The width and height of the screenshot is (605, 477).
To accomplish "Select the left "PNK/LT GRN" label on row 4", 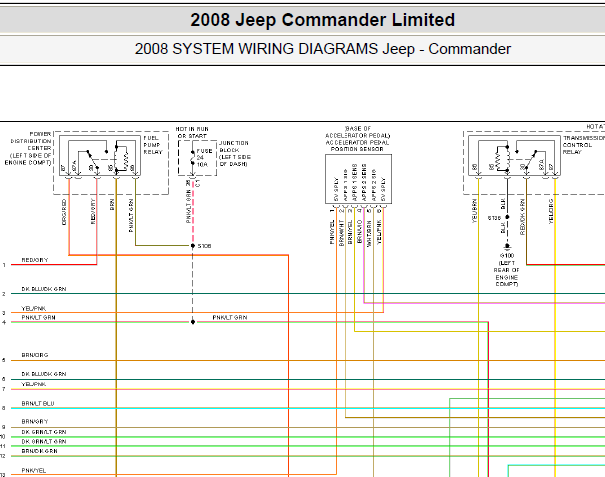I will pyautogui.click(x=38, y=317).
